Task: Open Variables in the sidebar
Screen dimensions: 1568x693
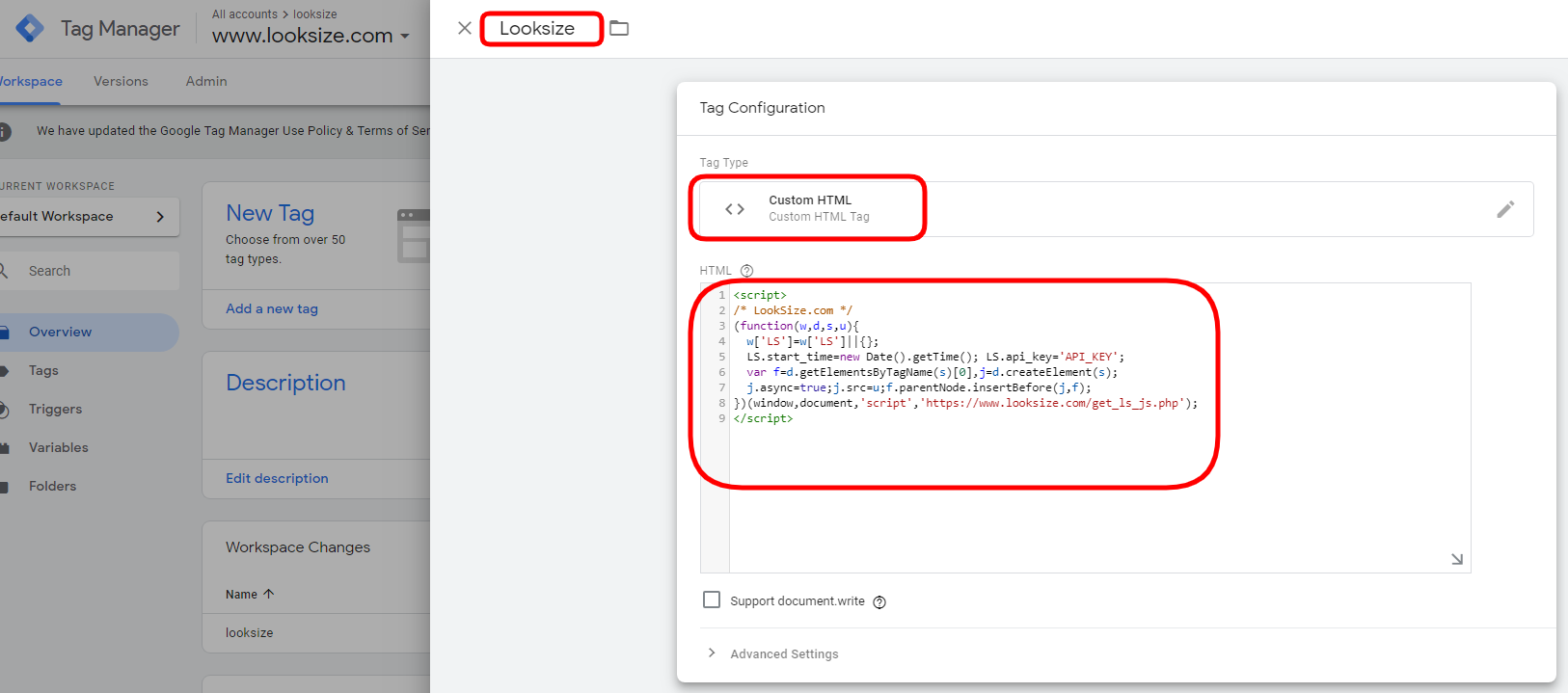Action: click(58, 448)
